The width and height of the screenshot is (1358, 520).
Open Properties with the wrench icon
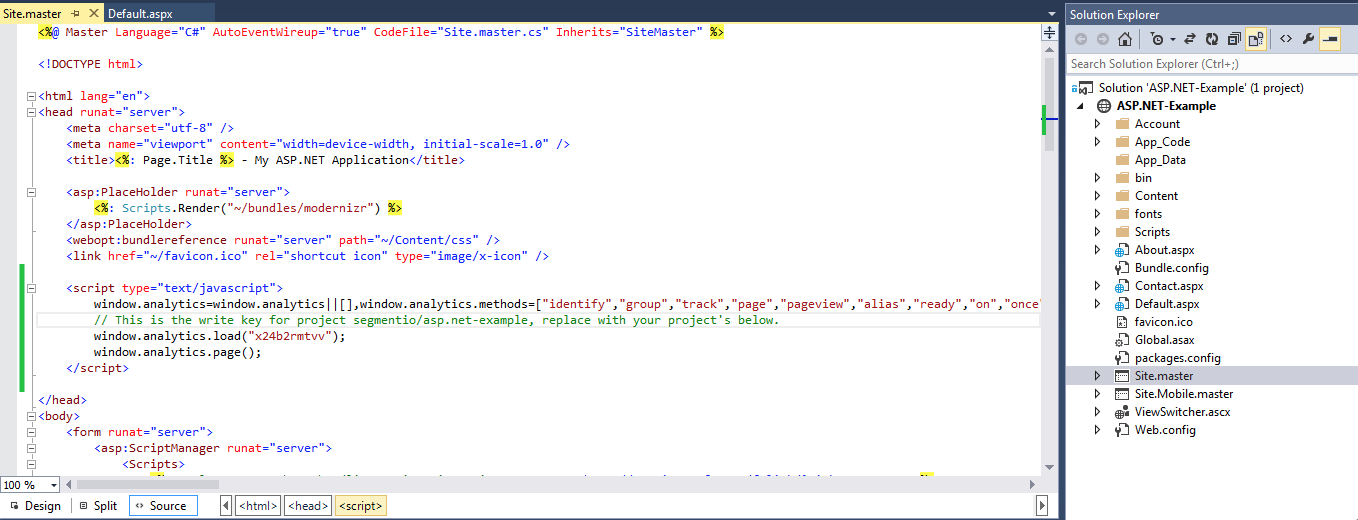coord(1307,39)
